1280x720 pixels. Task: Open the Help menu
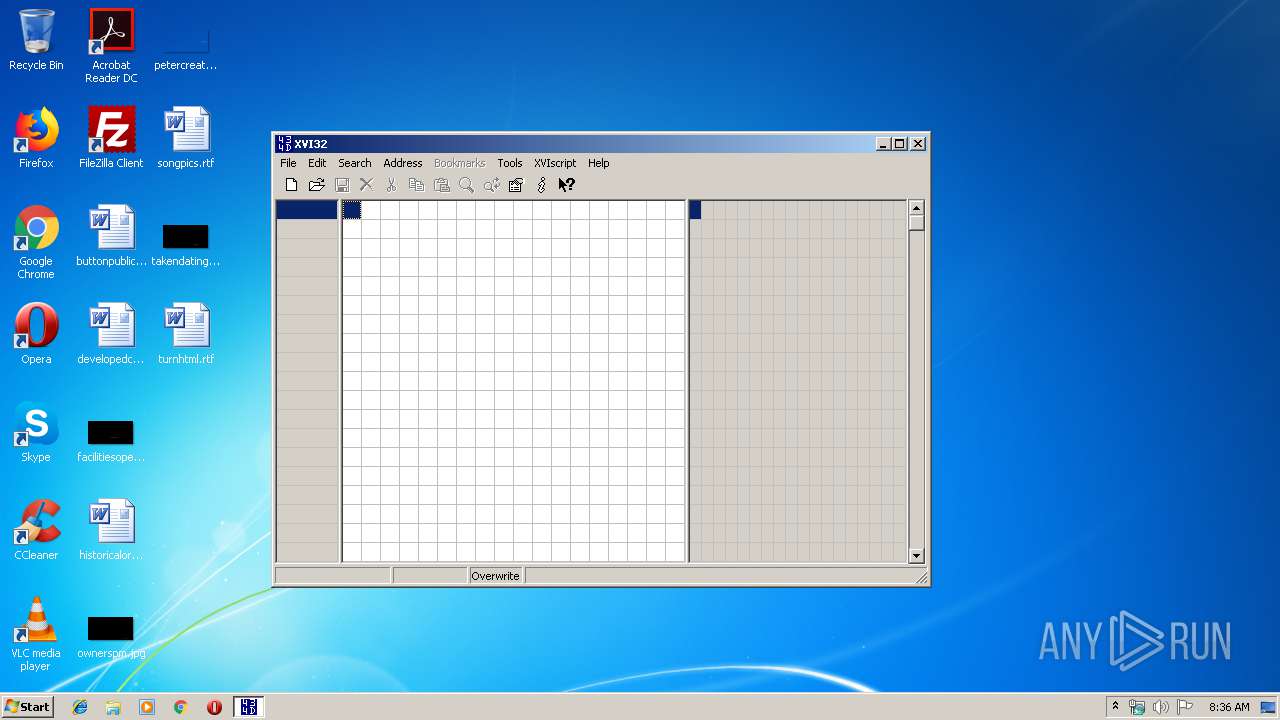coord(599,163)
